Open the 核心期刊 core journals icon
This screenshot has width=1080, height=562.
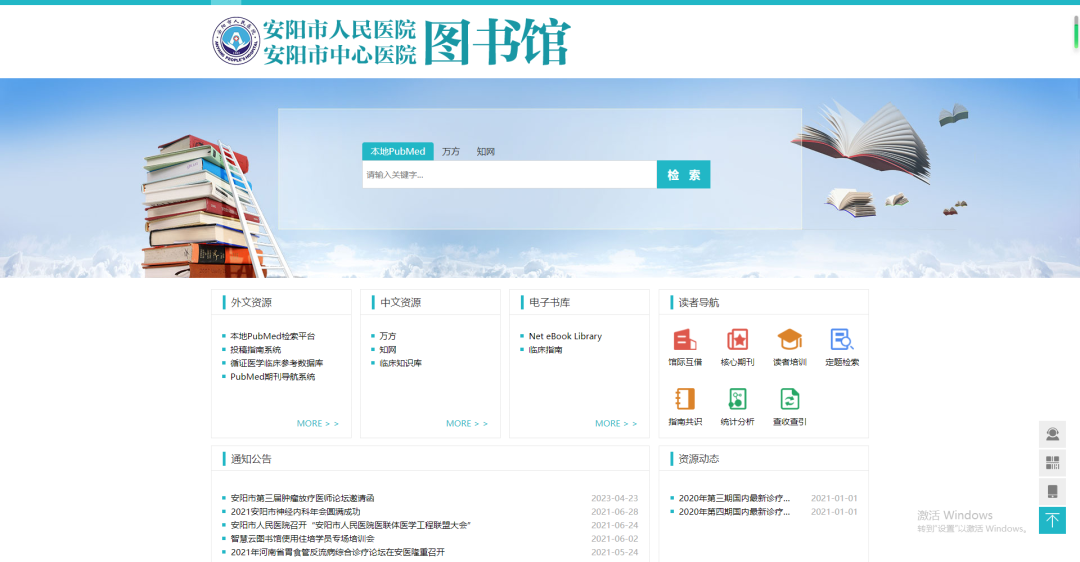tap(737, 341)
